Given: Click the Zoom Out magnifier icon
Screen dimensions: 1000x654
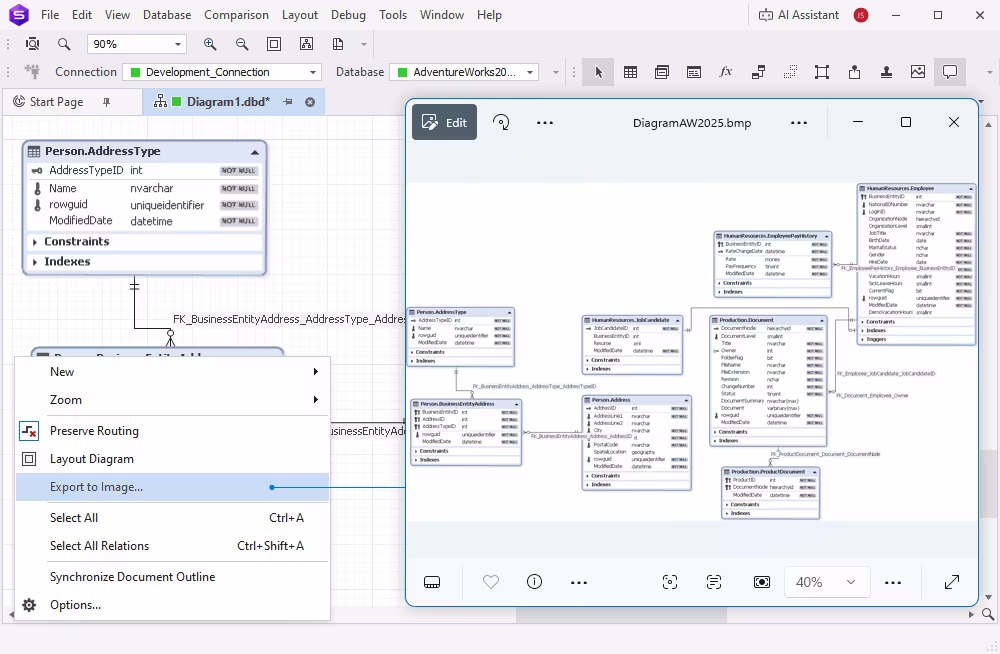Looking at the screenshot, I should (242, 44).
